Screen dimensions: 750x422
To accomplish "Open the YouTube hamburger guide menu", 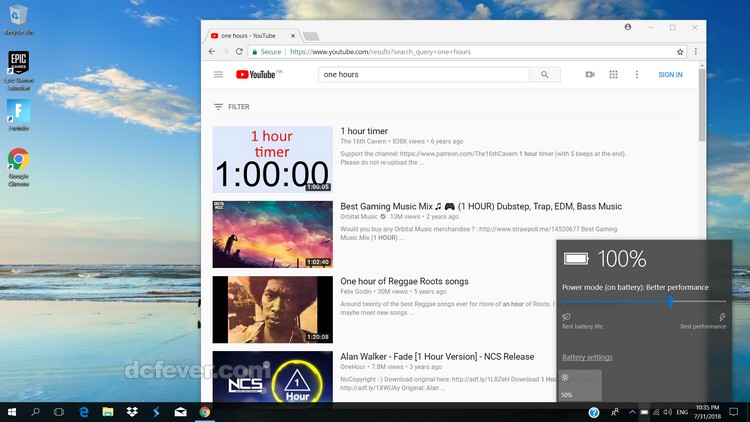I will 218,75.
